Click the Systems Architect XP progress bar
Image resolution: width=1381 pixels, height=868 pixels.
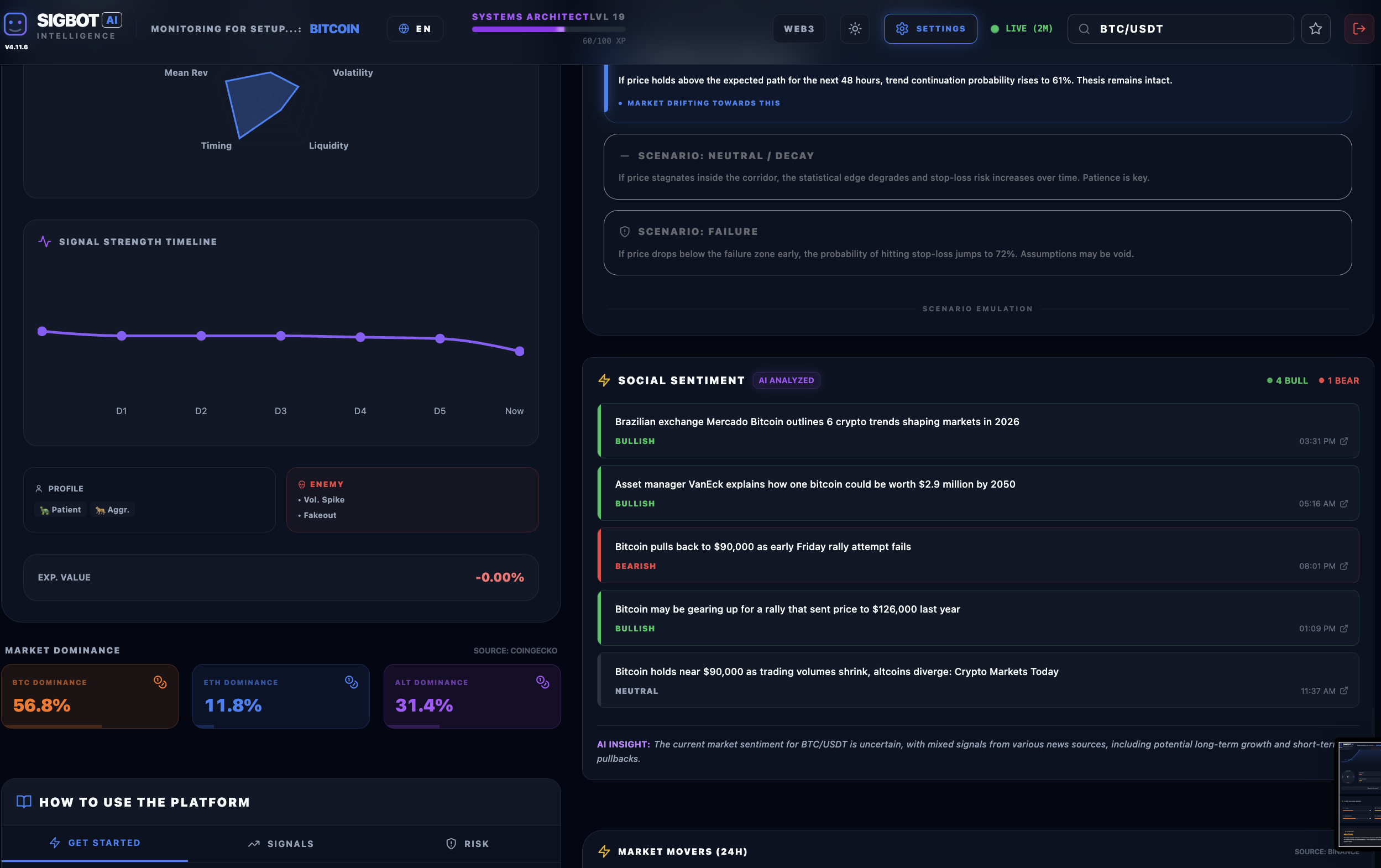548,30
